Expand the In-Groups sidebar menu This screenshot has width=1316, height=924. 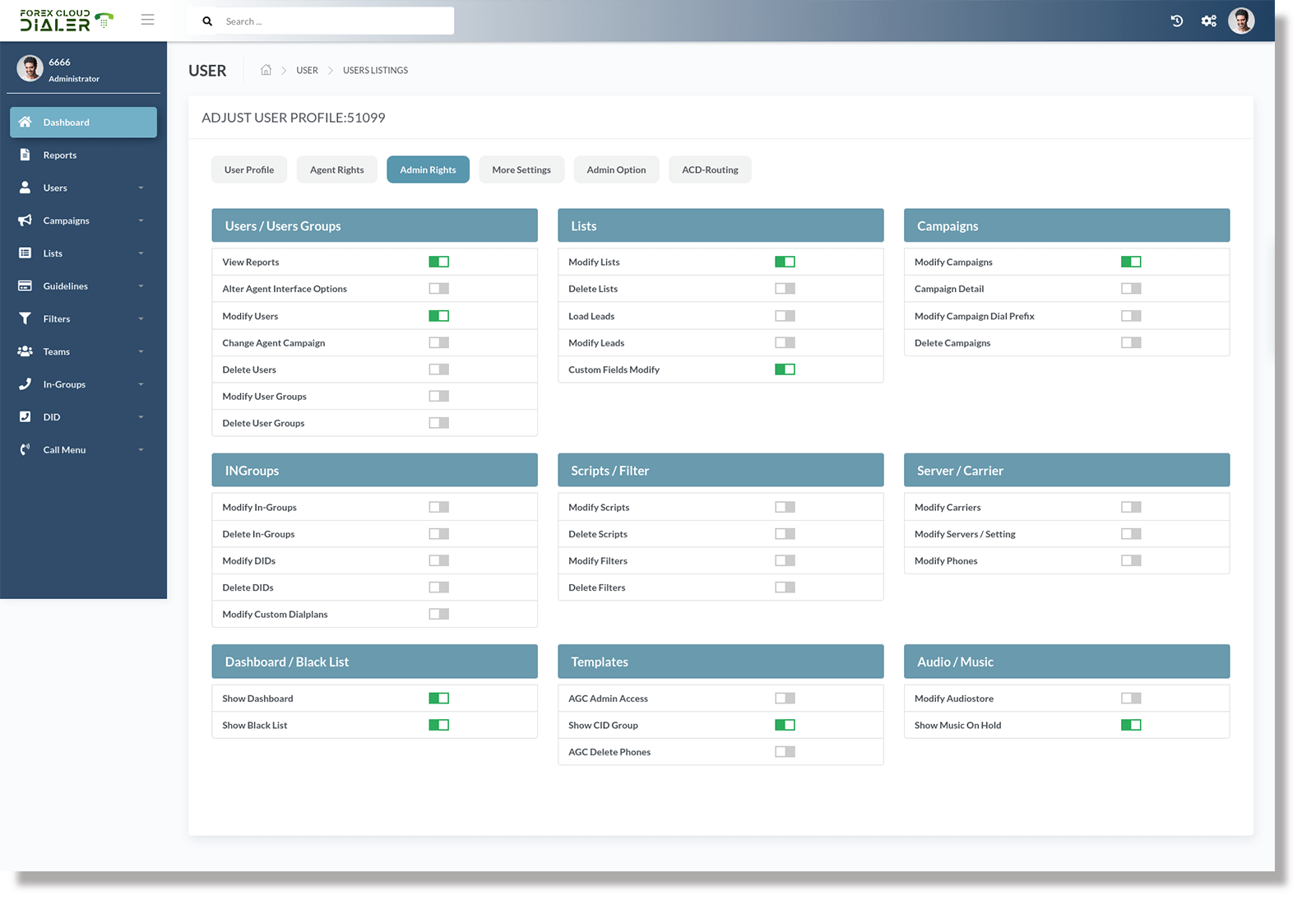point(82,383)
